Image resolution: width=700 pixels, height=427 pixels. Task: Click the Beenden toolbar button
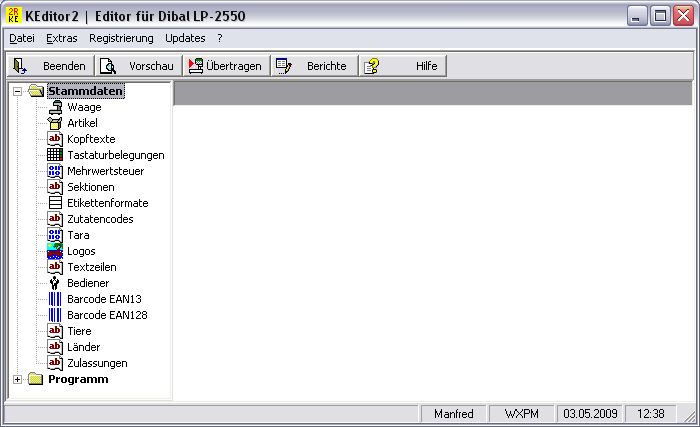coord(50,66)
